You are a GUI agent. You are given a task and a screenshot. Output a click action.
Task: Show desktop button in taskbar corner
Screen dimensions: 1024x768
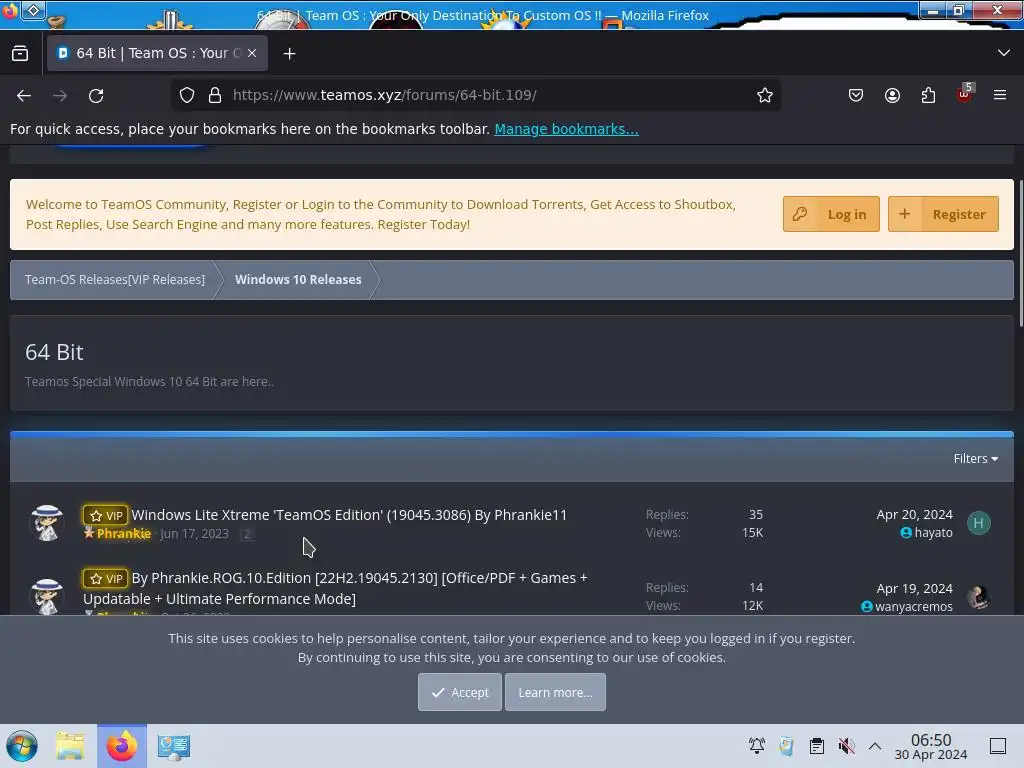pyautogui.click(x=998, y=746)
